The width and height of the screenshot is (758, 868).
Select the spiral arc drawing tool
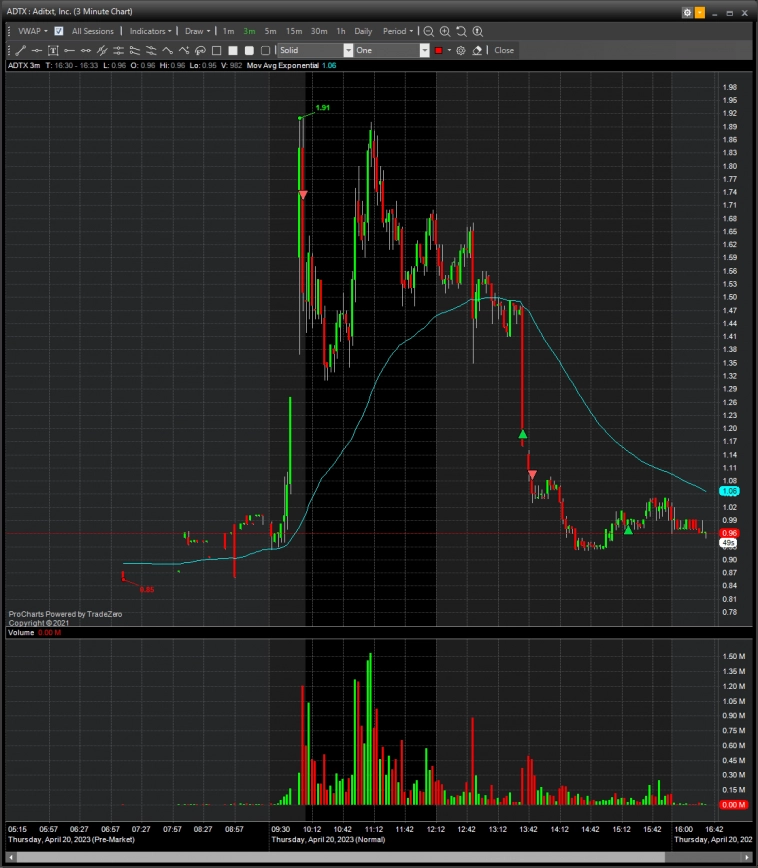click(x=200, y=50)
